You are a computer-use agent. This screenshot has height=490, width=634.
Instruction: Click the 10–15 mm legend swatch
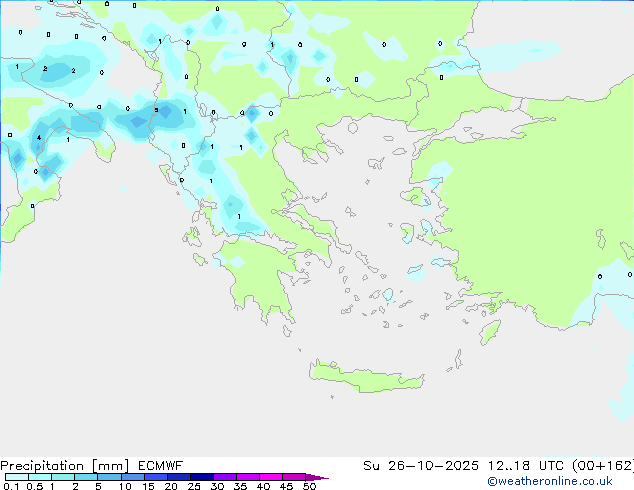[132, 477]
